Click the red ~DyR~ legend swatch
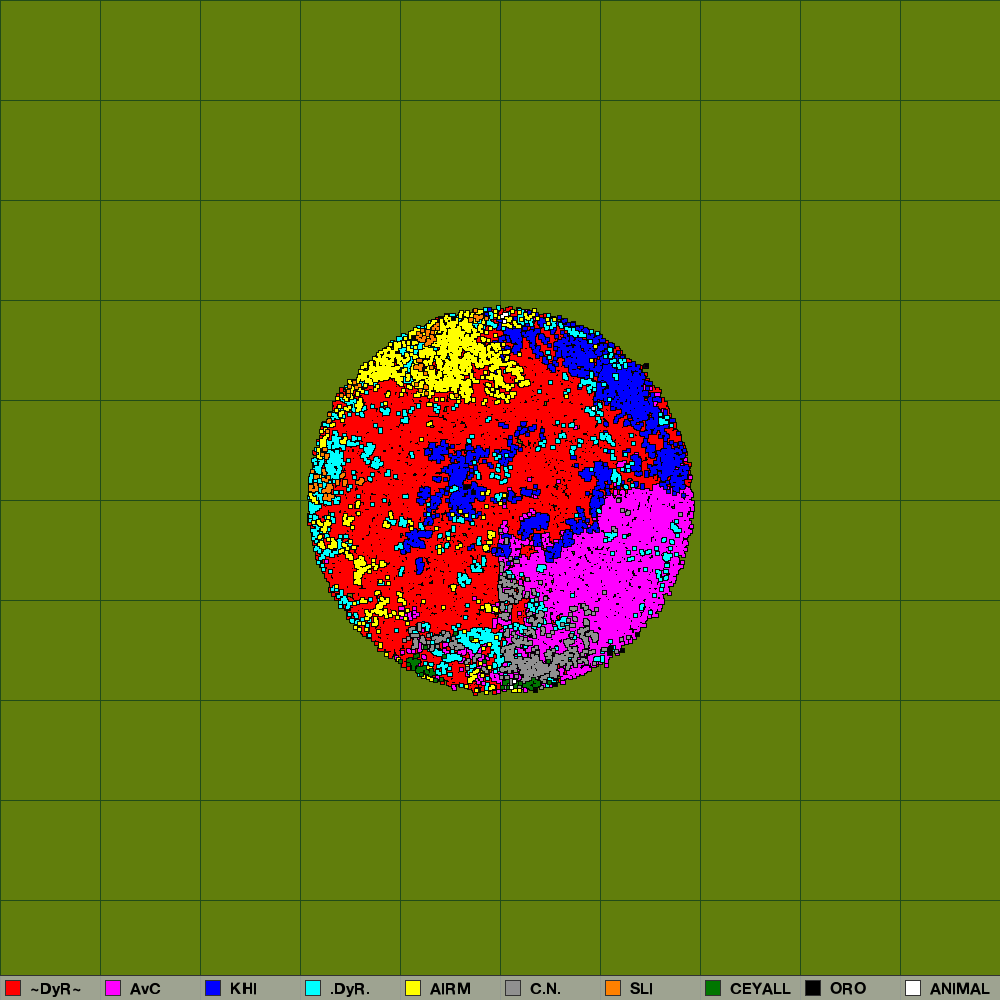 click(13, 988)
